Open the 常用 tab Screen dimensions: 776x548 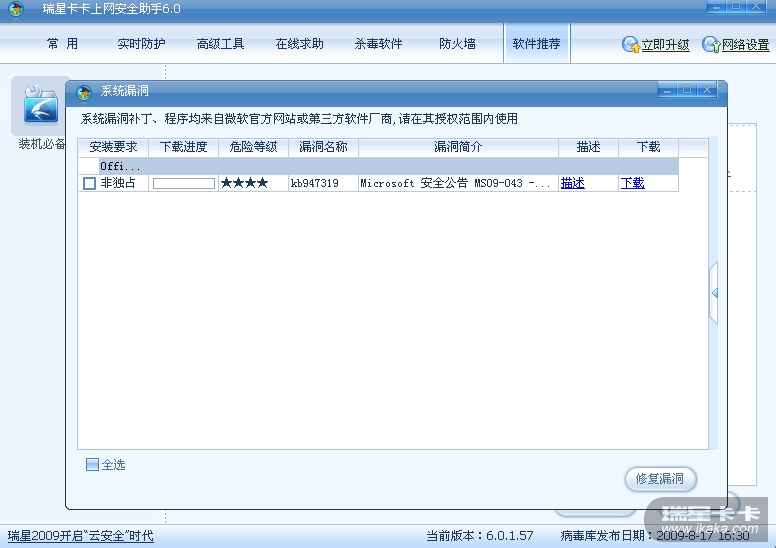62,44
